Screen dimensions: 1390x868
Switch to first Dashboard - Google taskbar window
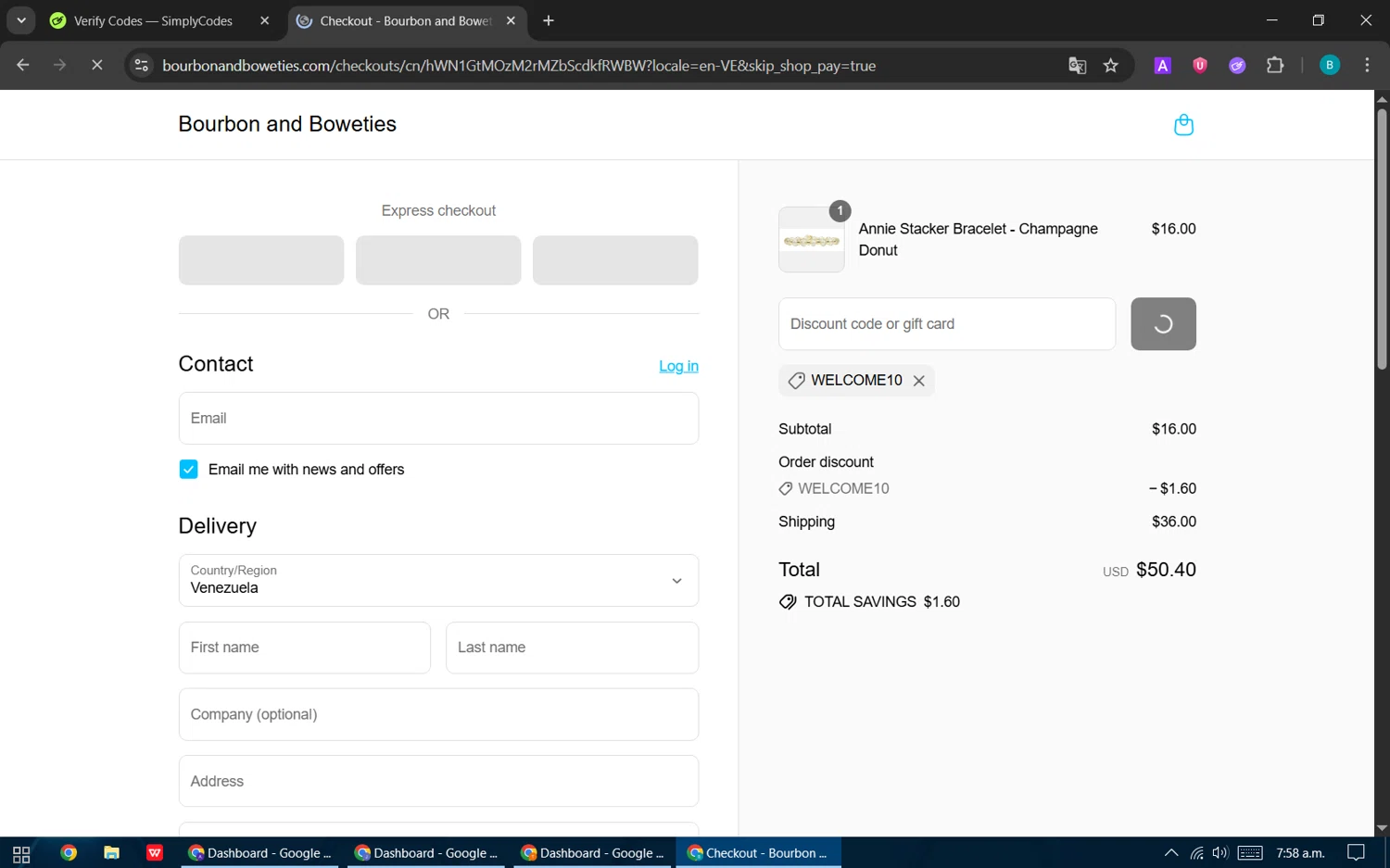259,853
